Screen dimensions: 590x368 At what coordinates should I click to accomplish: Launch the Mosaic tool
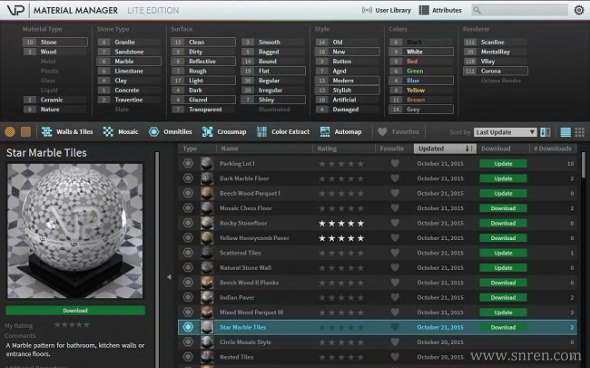tap(120, 132)
